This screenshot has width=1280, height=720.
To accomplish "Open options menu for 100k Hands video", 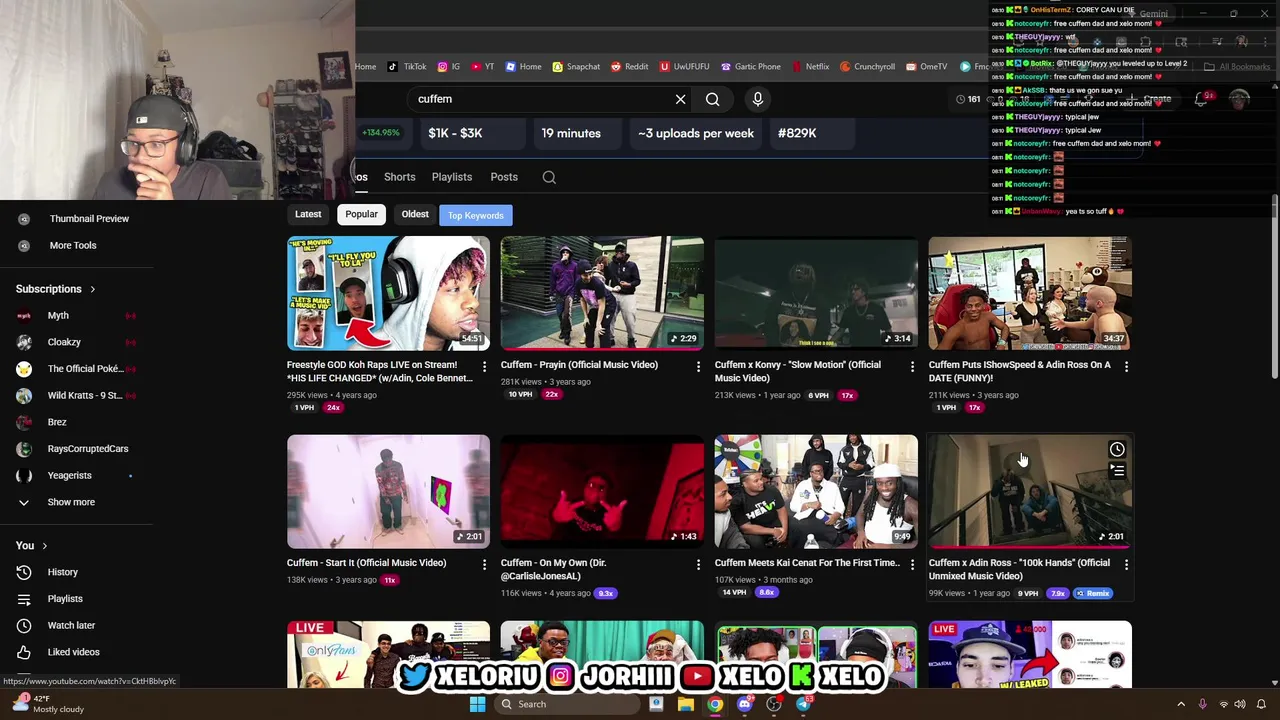I will (x=1126, y=565).
